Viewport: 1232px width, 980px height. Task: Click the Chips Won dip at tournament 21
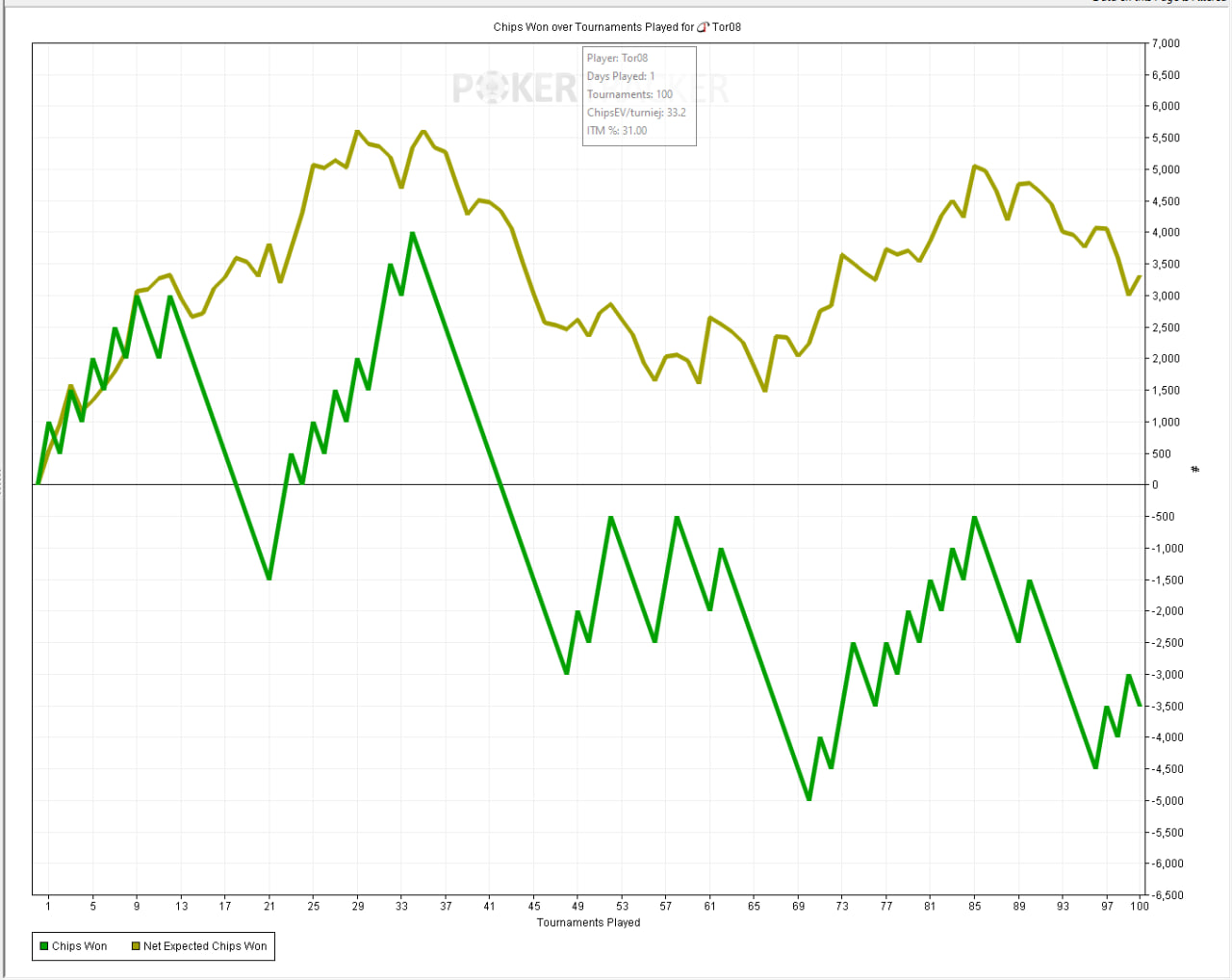pyautogui.click(x=269, y=579)
